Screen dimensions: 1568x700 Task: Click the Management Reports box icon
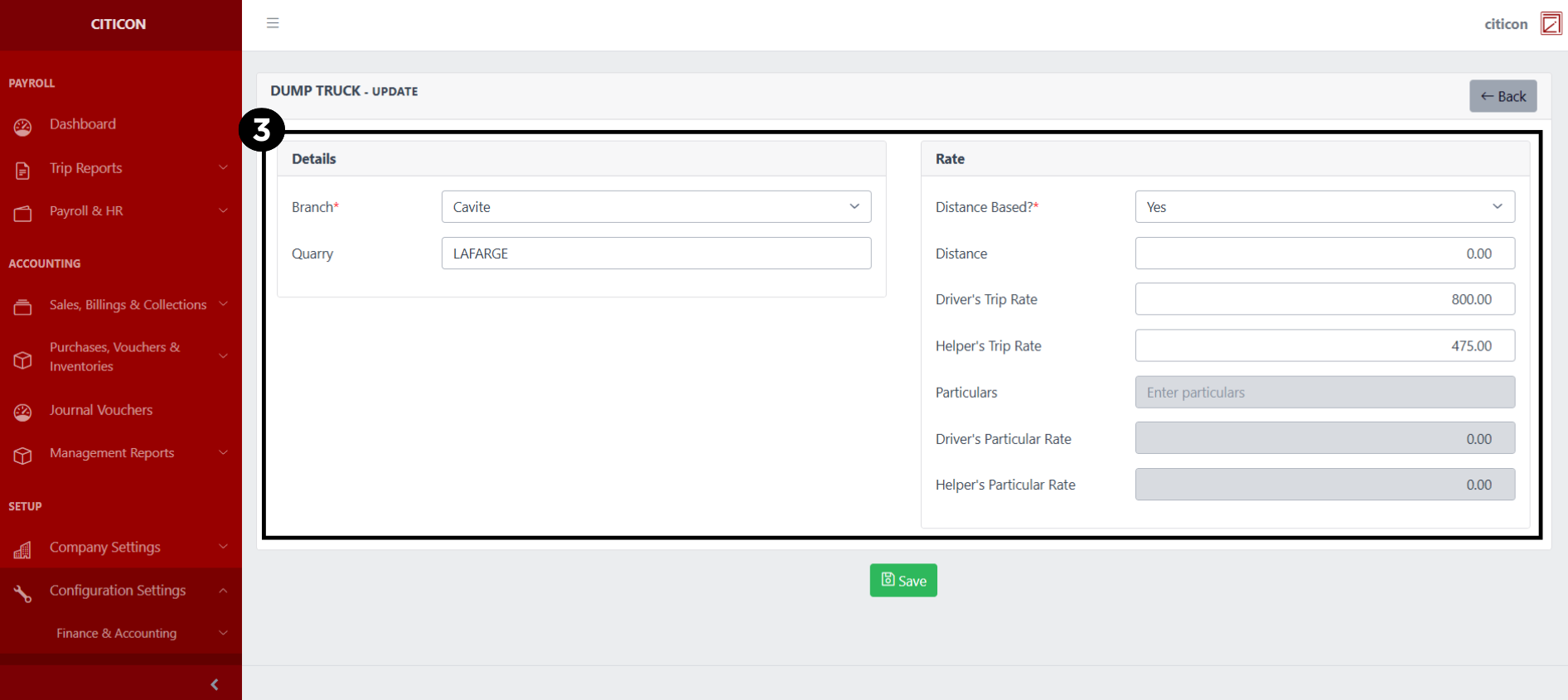23,455
